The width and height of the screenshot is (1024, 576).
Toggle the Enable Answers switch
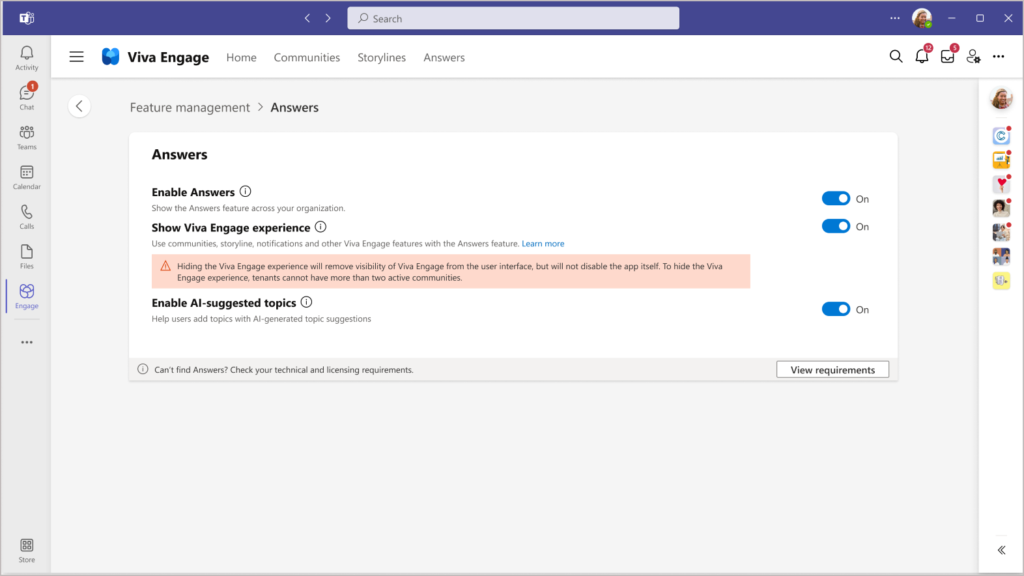click(836, 198)
